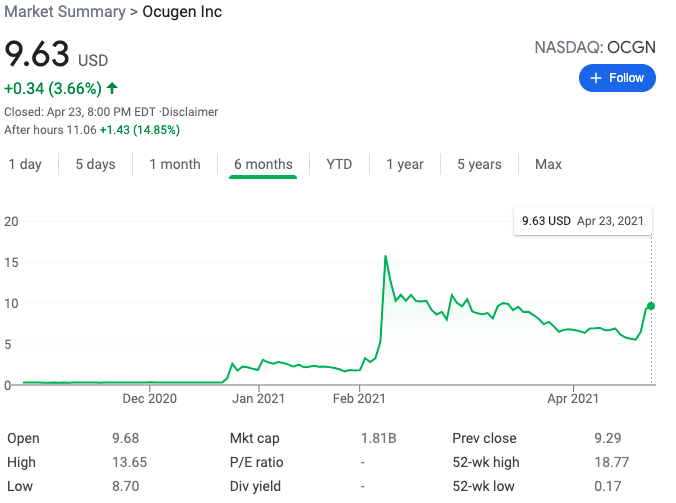The image size is (676, 503).
Task: Click the +0.34 (3.66%) change text
Action: tap(53, 88)
